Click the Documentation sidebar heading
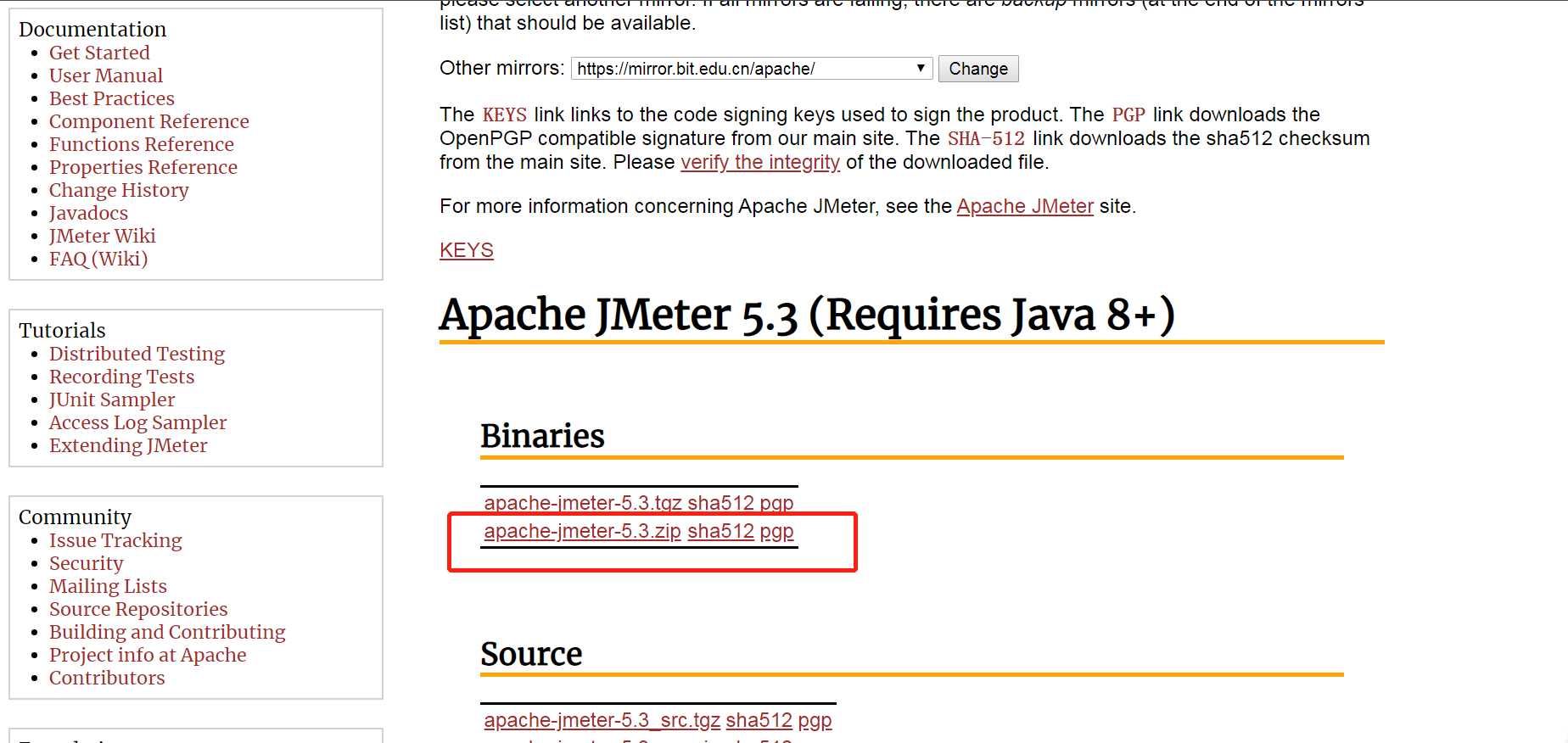1568x743 pixels. tap(92, 29)
